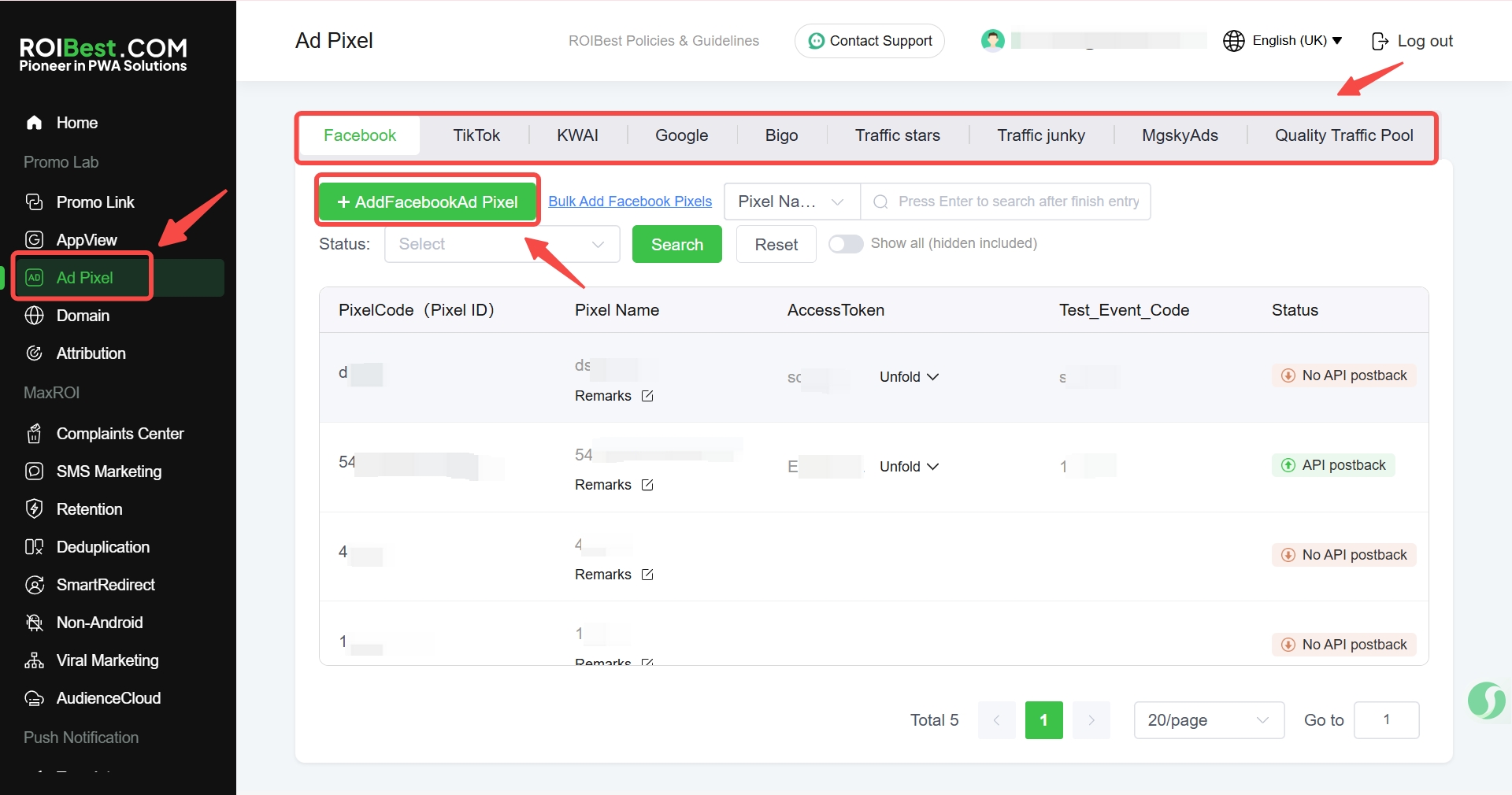
Task: Switch to the Bigo tab
Action: click(781, 135)
